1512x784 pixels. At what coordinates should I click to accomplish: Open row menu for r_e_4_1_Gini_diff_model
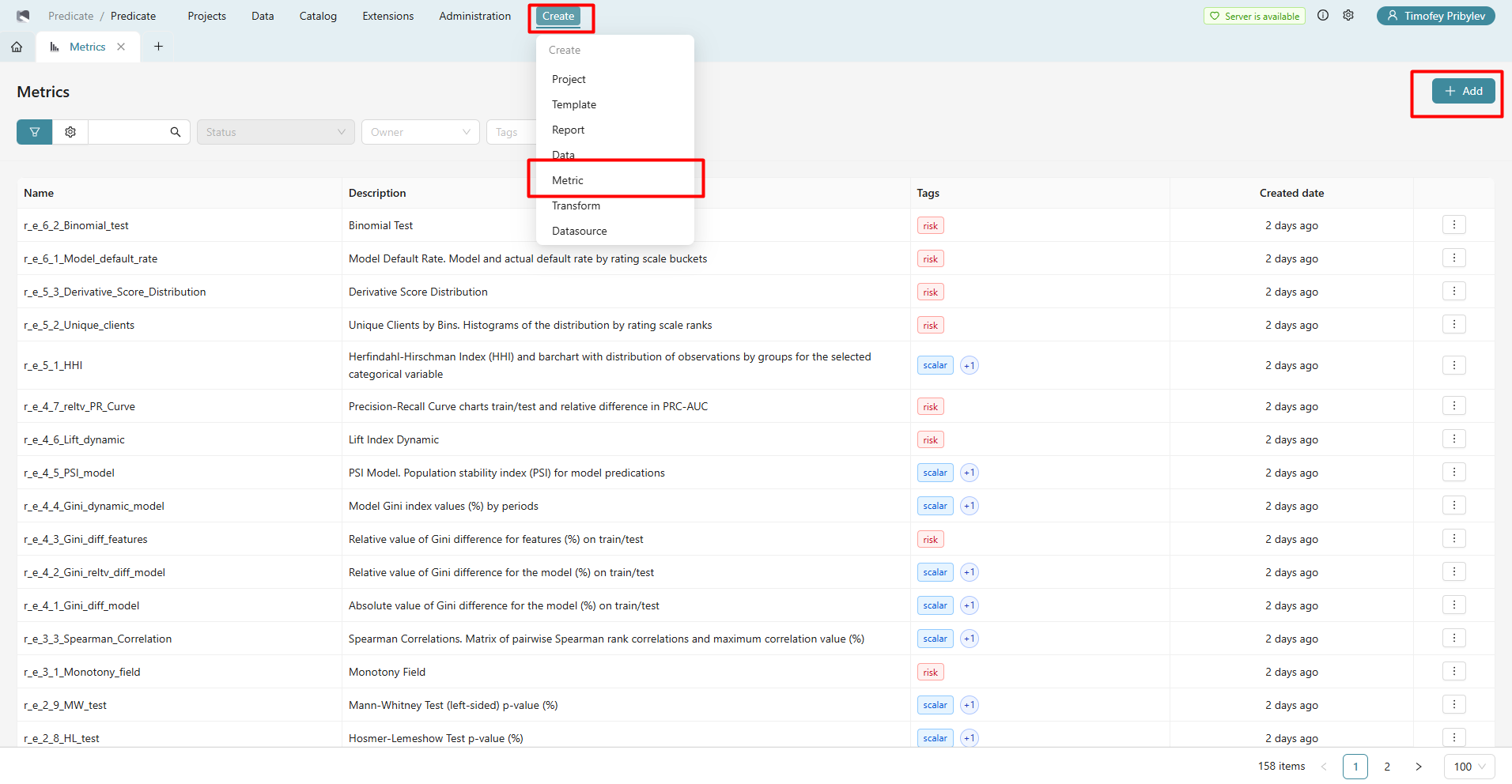point(1453,605)
